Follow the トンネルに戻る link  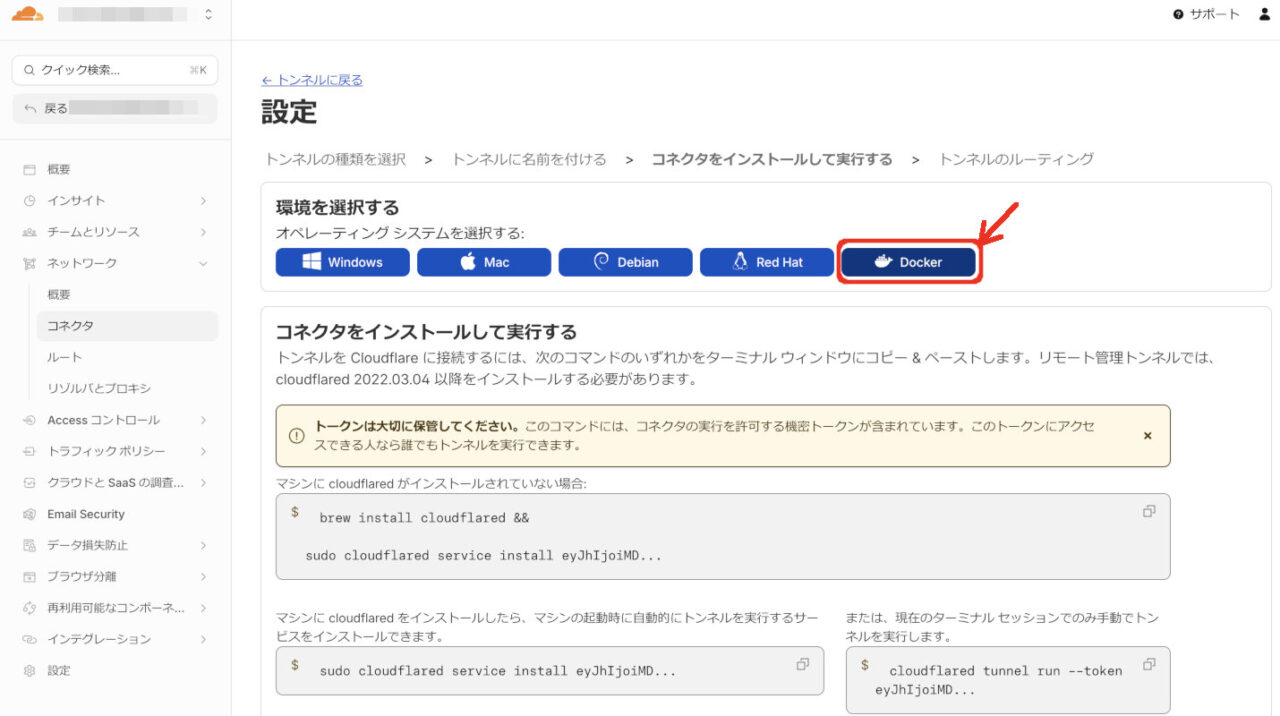point(312,80)
